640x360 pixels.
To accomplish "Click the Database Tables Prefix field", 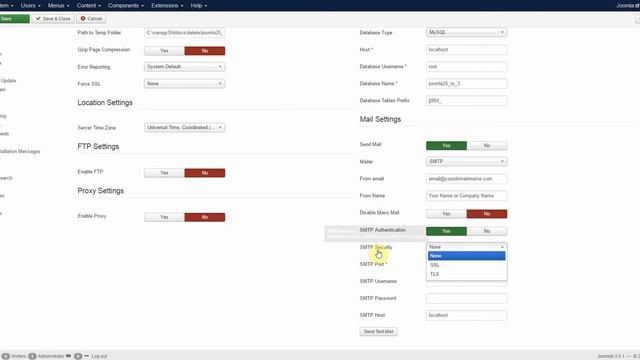I will pyautogui.click(x=467, y=101).
